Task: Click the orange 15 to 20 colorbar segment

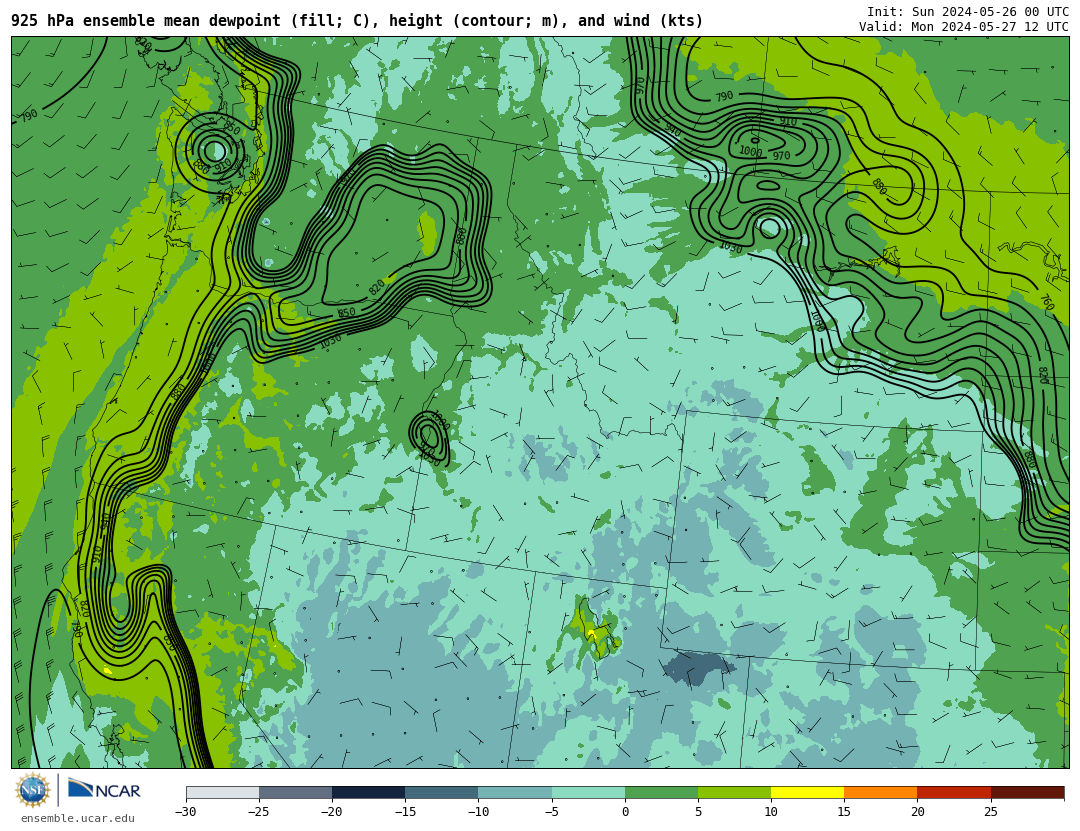Action: pos(881,792)
